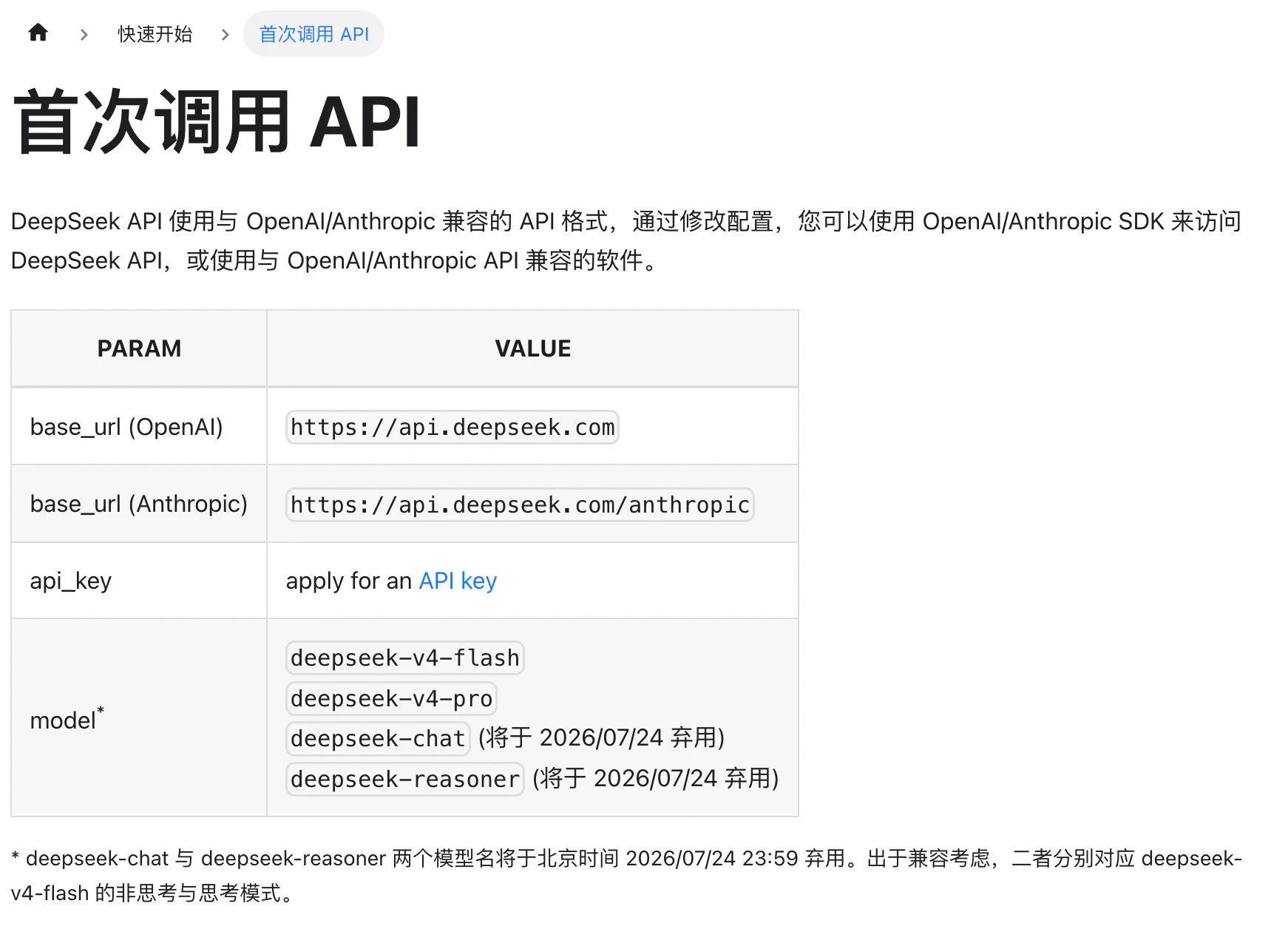Click the deprecation note beside deepseek-chat
The width and height of the screenshot is (1288, 929).
pyautogui.click(x=601, y=738)
